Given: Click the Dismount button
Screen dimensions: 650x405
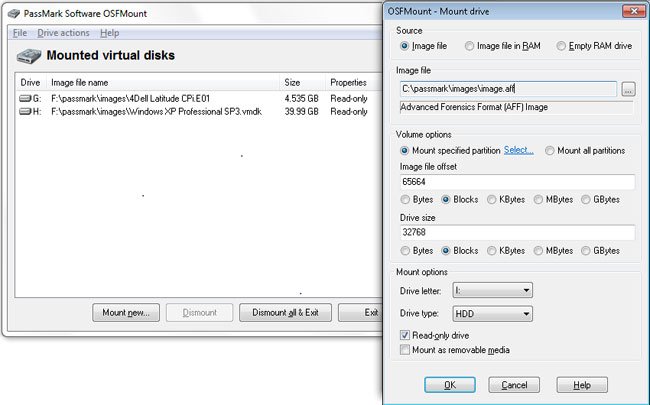Looking at the screenshot, I should [199, 313].
